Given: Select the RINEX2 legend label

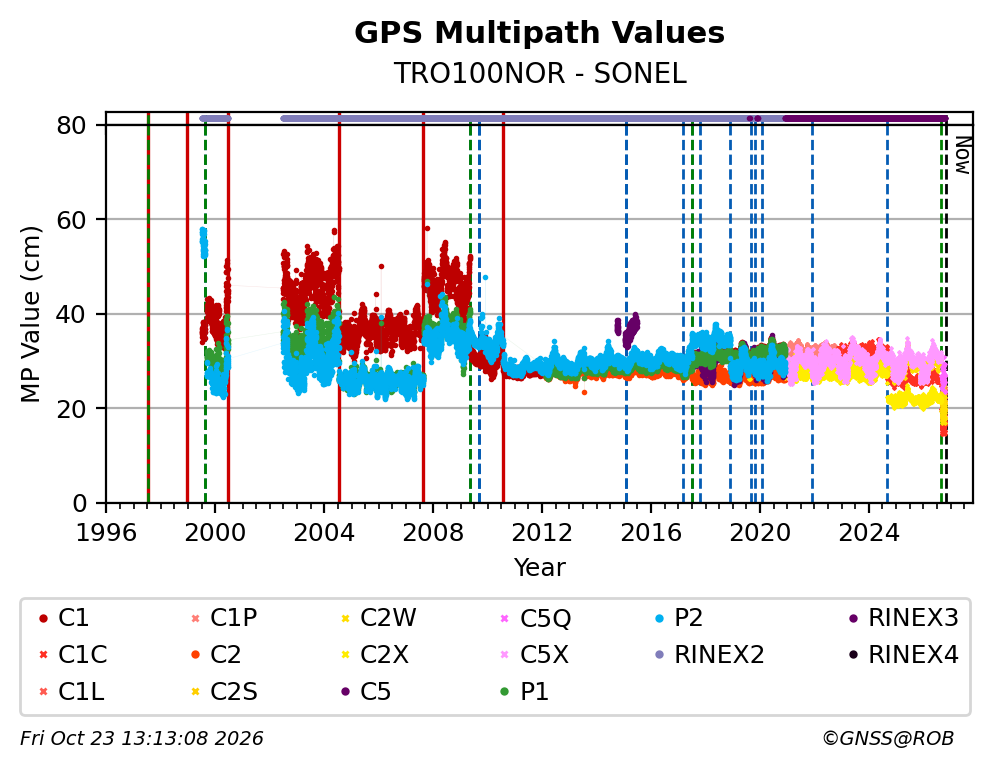Looking at the screenshot, I should [x=719, y=655].
